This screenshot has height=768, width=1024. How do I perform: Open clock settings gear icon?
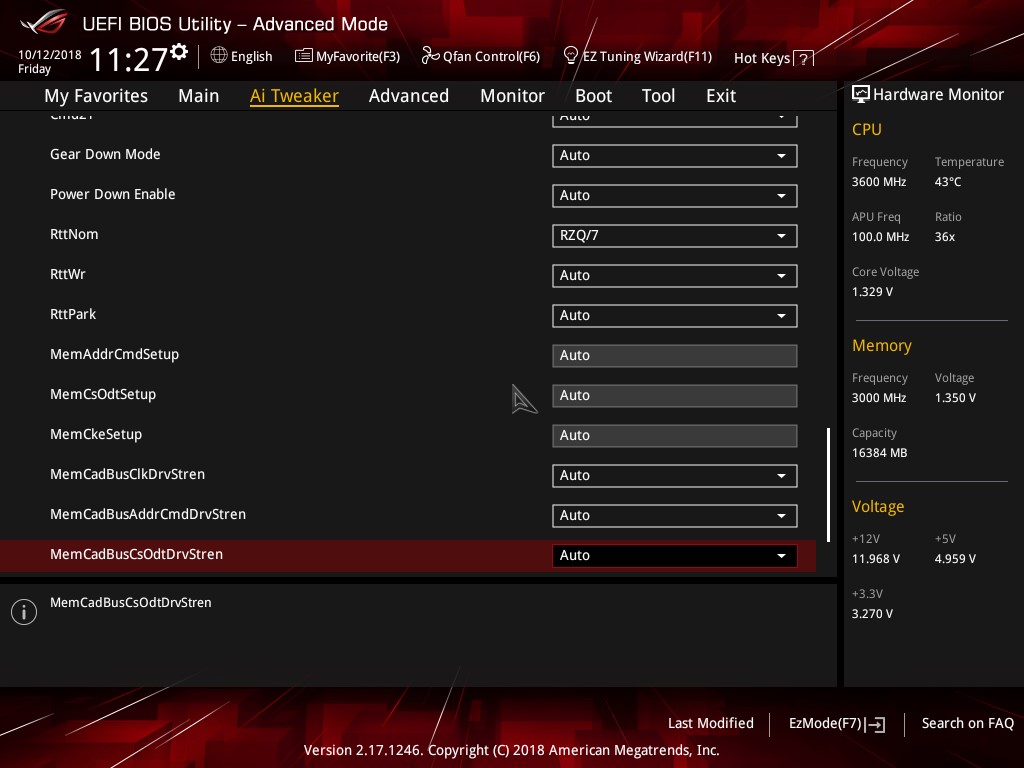[x=179, y=52]
